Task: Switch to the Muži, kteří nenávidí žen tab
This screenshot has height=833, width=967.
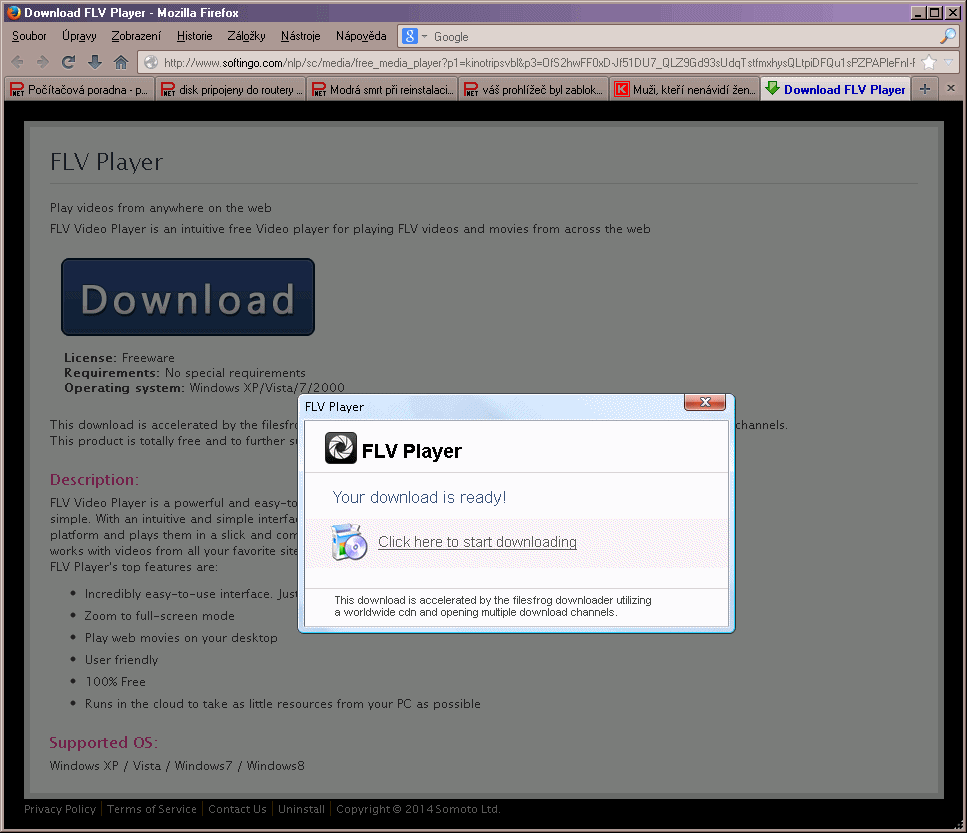Action: [686, 89]
